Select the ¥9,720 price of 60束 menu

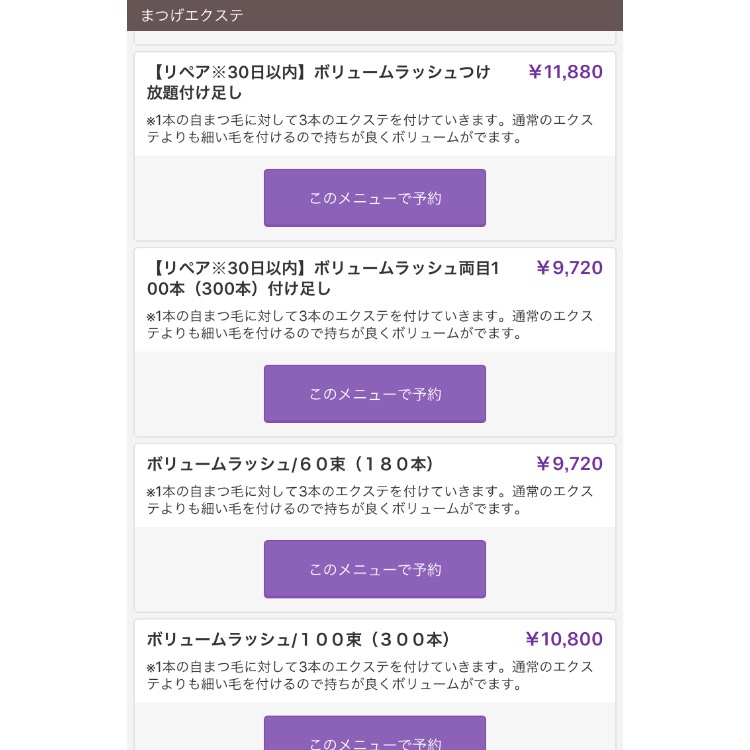569,464
